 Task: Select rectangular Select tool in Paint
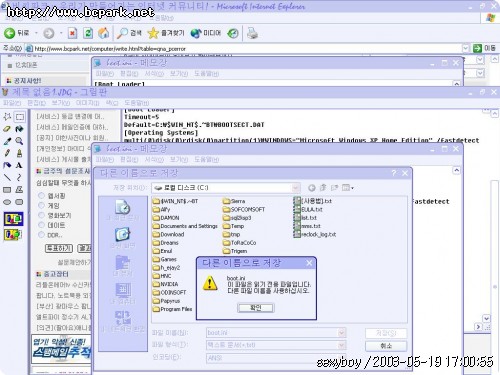20,117
